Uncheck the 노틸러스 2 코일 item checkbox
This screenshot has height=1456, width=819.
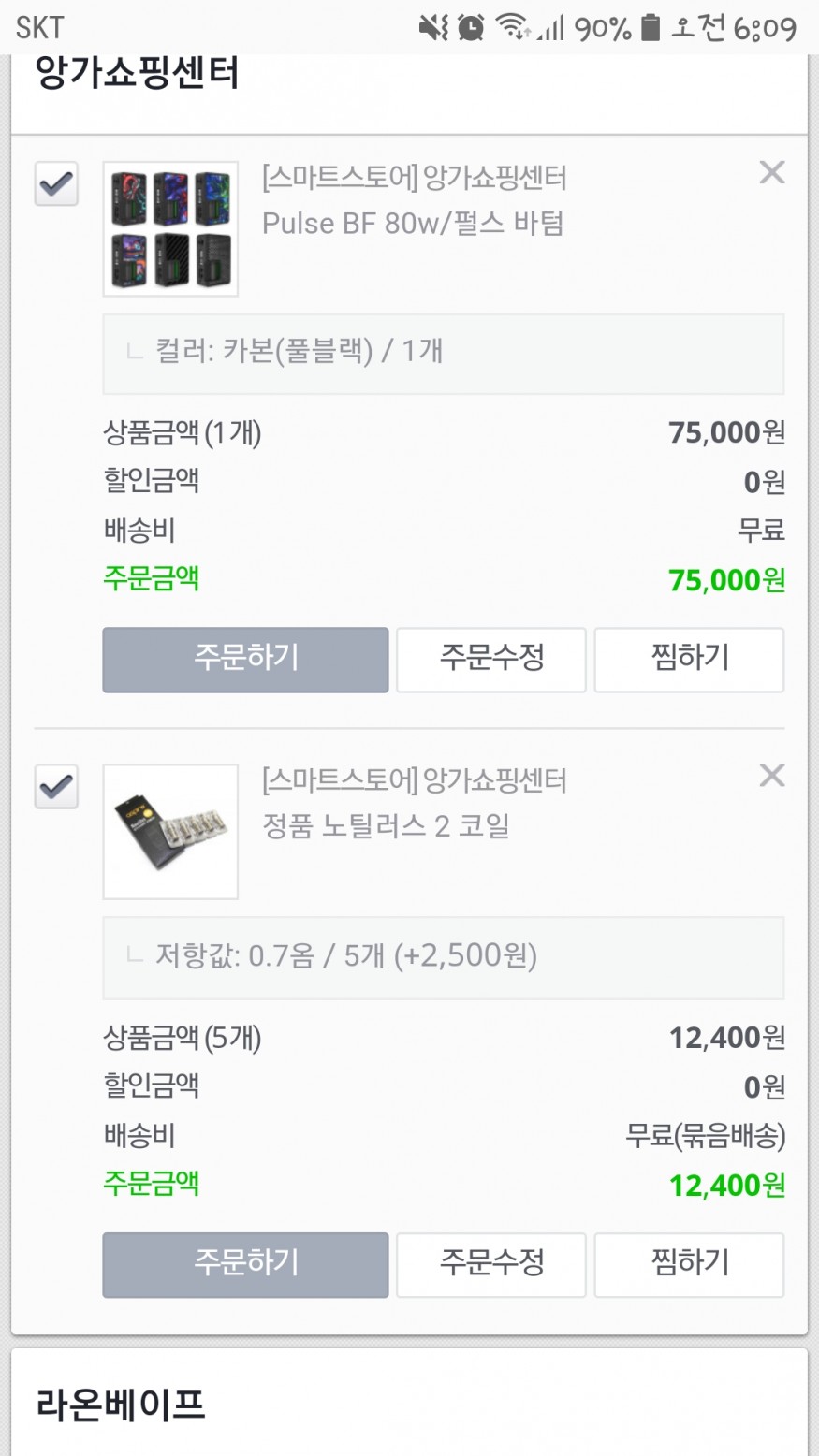point(56,786)
